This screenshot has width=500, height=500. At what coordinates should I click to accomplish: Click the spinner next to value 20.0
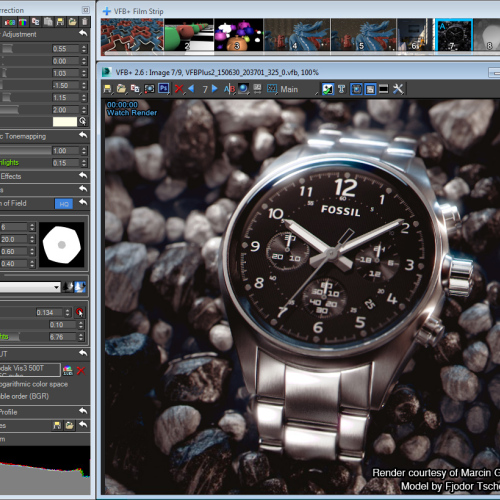pos(32,240)
